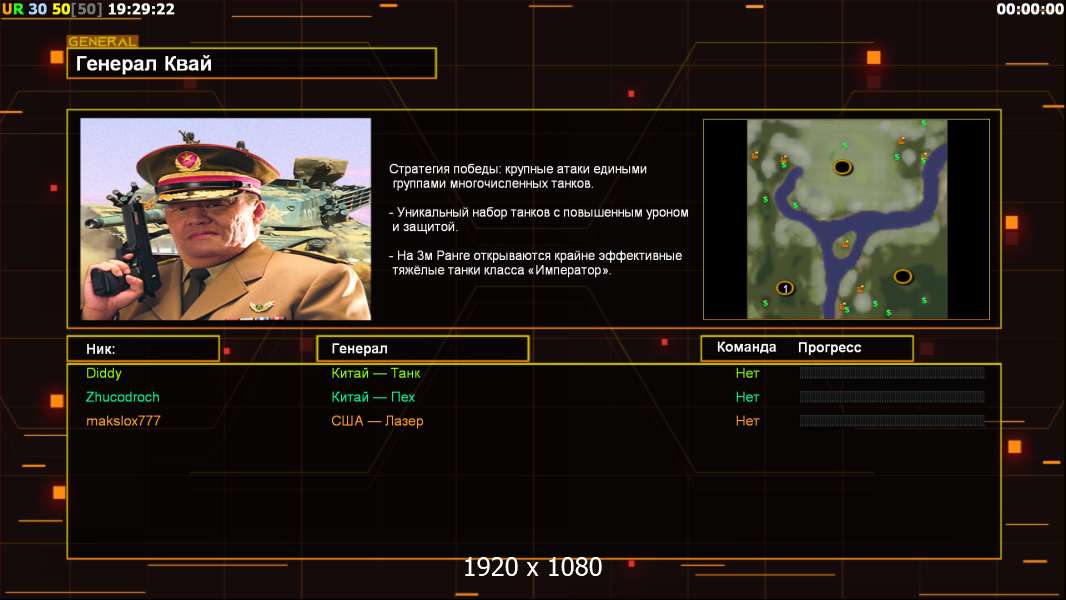Click the "Генерал Квай" title field
The width and height of the screenshot is (1066, 600).
(252, 63)
